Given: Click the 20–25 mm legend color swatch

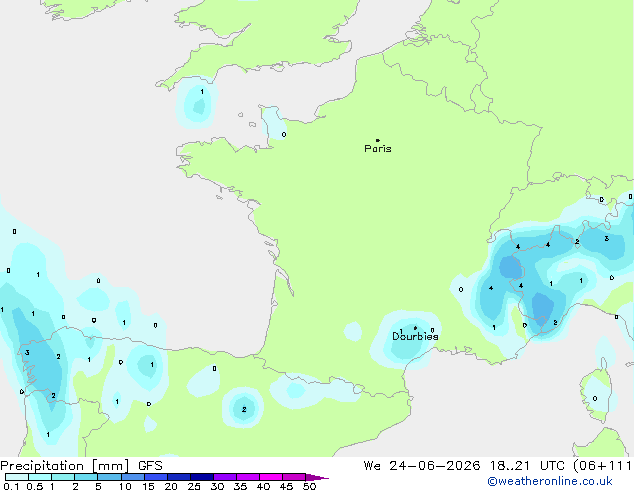Looking at the screenshot, I should point(178,477).
